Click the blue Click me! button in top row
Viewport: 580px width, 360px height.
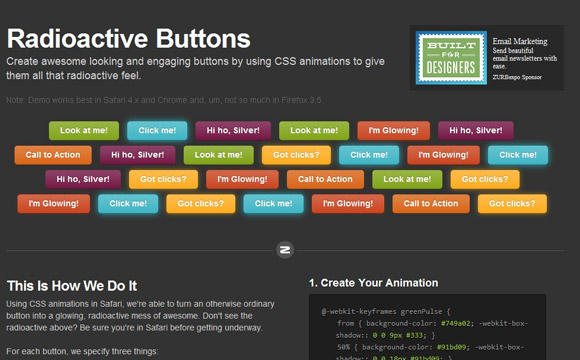(157, 131)
